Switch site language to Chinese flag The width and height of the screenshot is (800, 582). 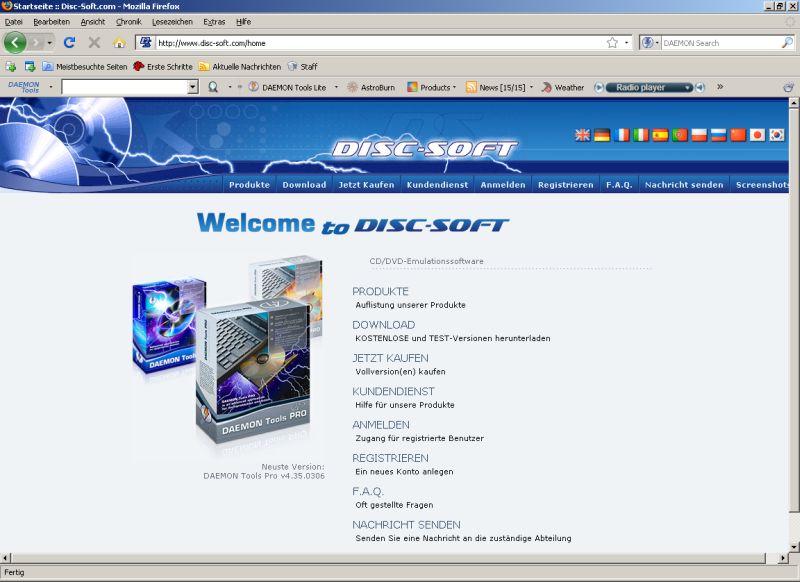(737, 135)
